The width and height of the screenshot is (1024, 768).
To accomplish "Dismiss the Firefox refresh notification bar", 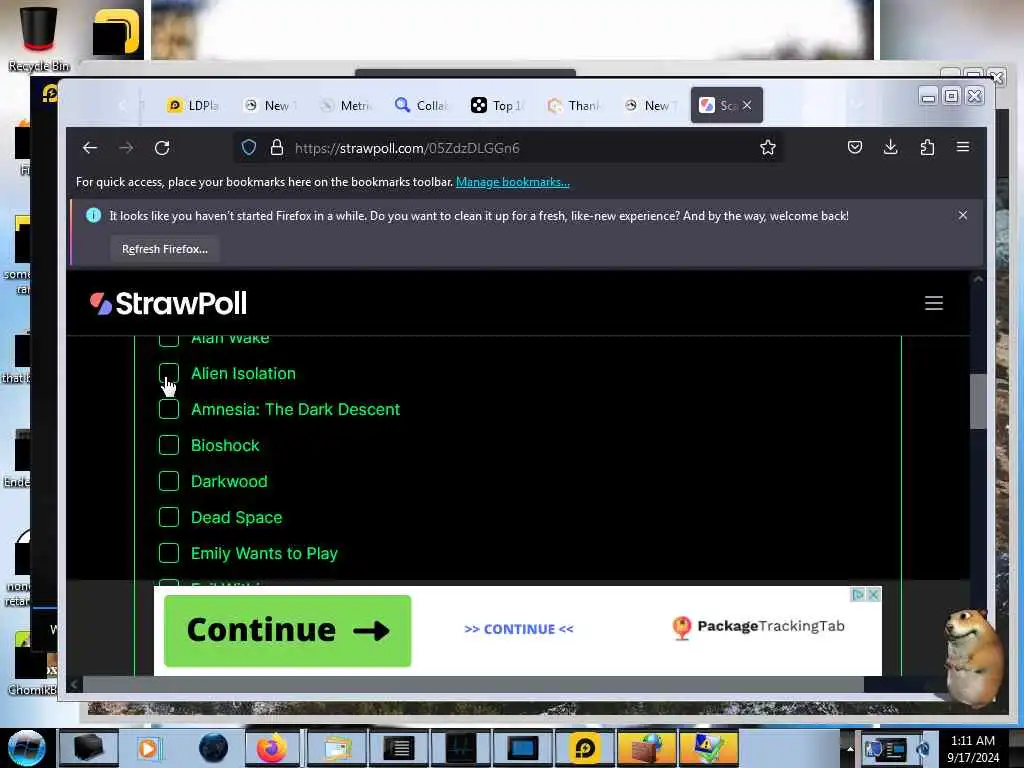I will pos(963,215).
